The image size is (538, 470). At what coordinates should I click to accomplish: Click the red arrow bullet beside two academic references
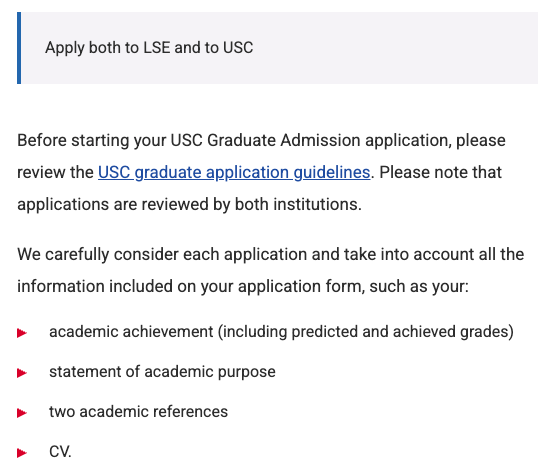tap(22, 413)
